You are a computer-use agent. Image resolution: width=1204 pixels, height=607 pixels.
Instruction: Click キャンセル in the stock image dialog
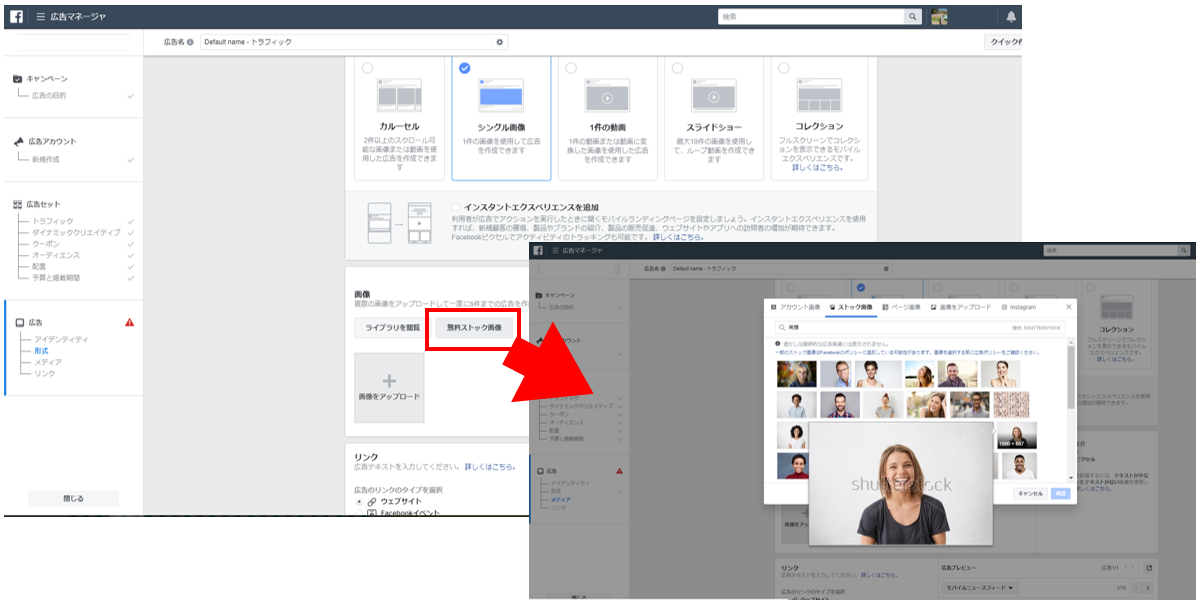pyautogui.click(x=1029, y=493)
